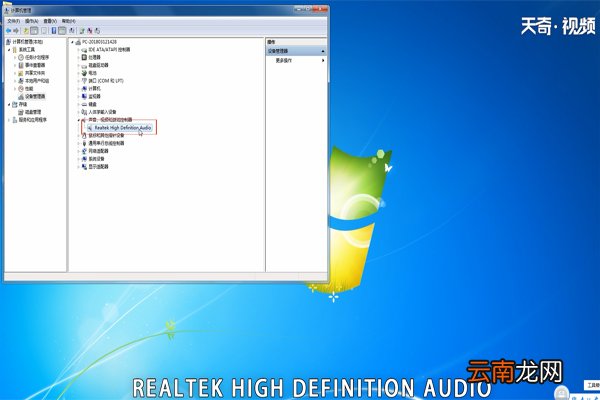This screenshot has width=600, height=400.
Task: Expand the IDE ATA/ATAPI 控制器 category
Action: tap(78, 50)
